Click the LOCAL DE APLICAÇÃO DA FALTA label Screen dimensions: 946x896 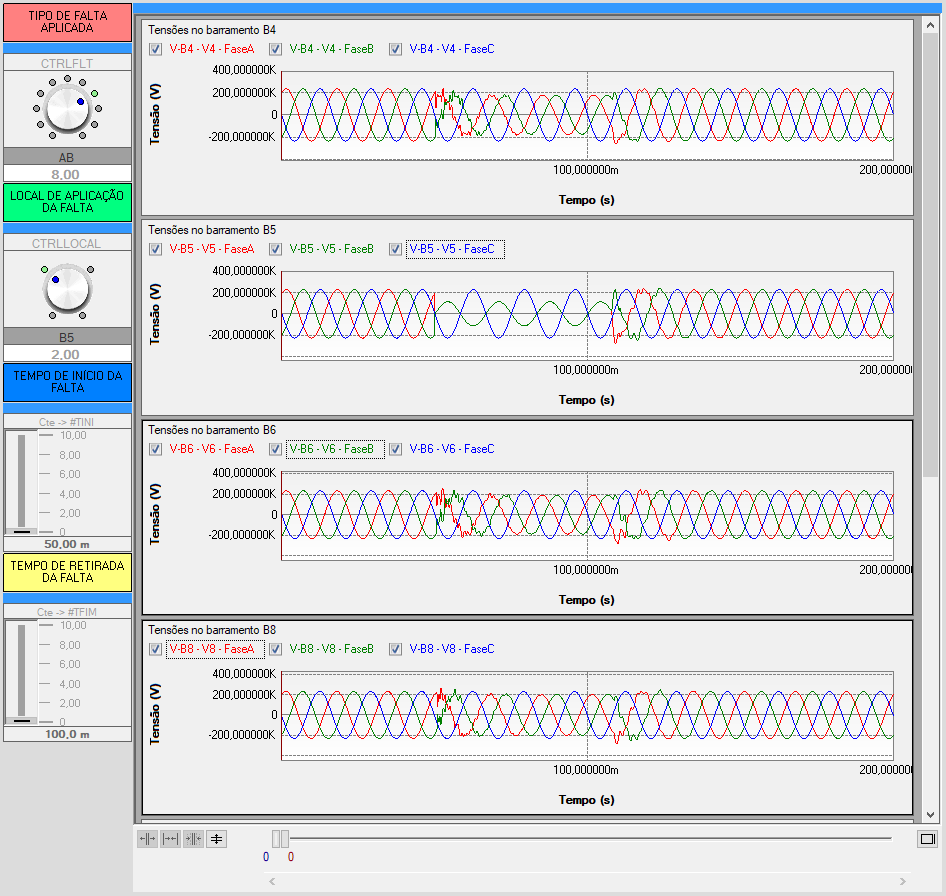[x=67, y=202]
